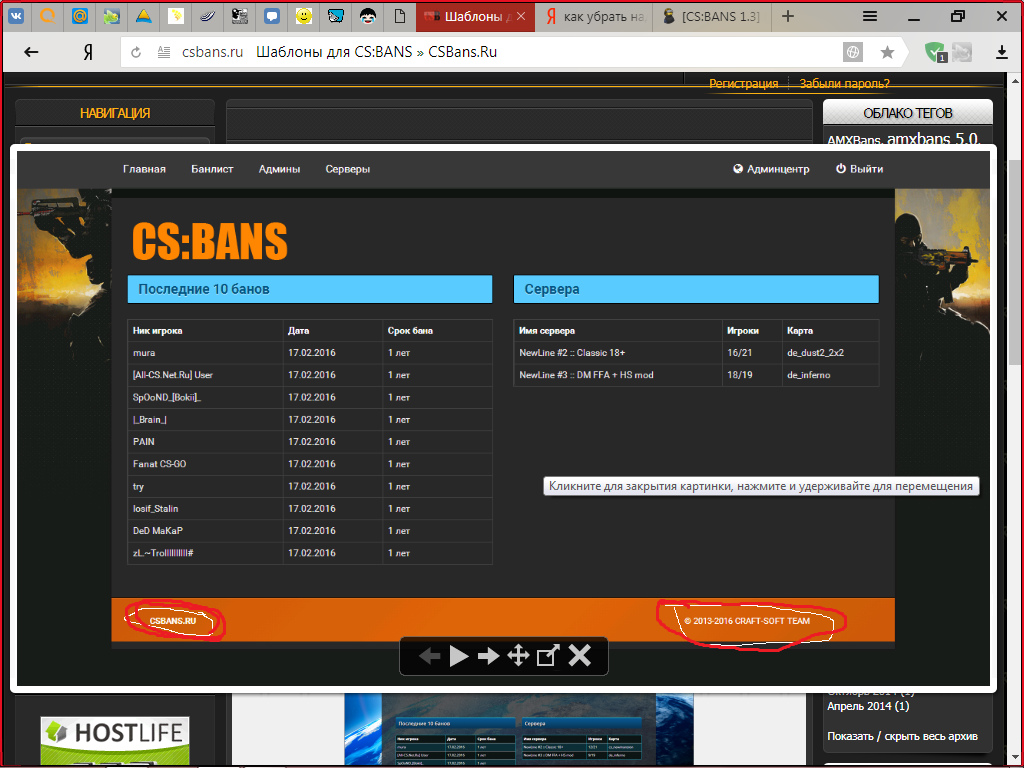
Task: Click 'Выйти' in the pictured header
Action: 859,168
